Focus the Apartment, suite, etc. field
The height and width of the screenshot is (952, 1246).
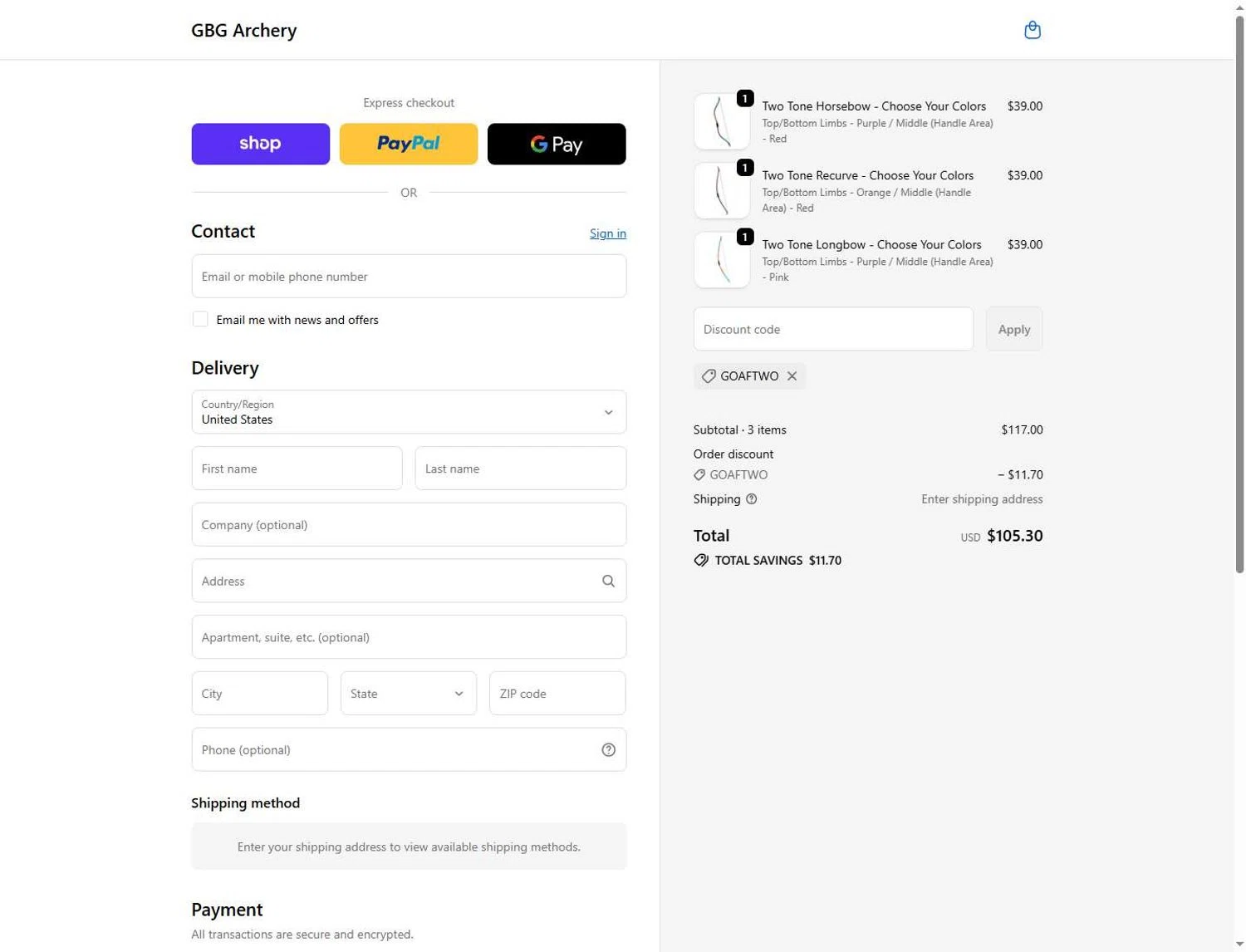coord(409,637)
